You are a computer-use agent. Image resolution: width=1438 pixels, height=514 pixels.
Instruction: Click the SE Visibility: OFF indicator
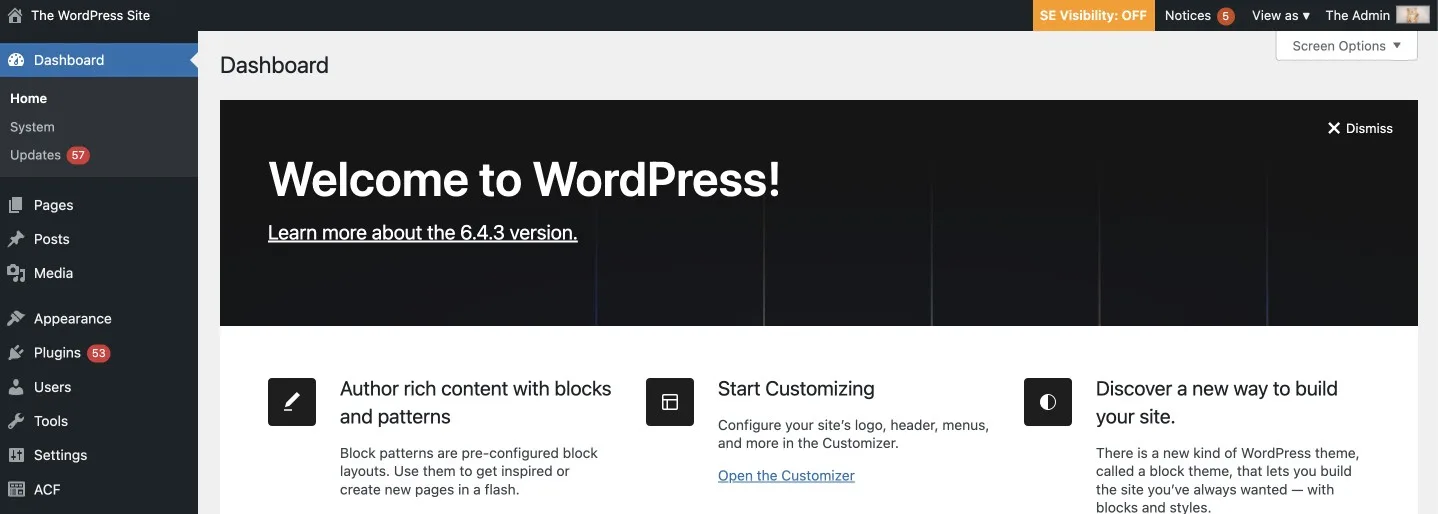1093,15
